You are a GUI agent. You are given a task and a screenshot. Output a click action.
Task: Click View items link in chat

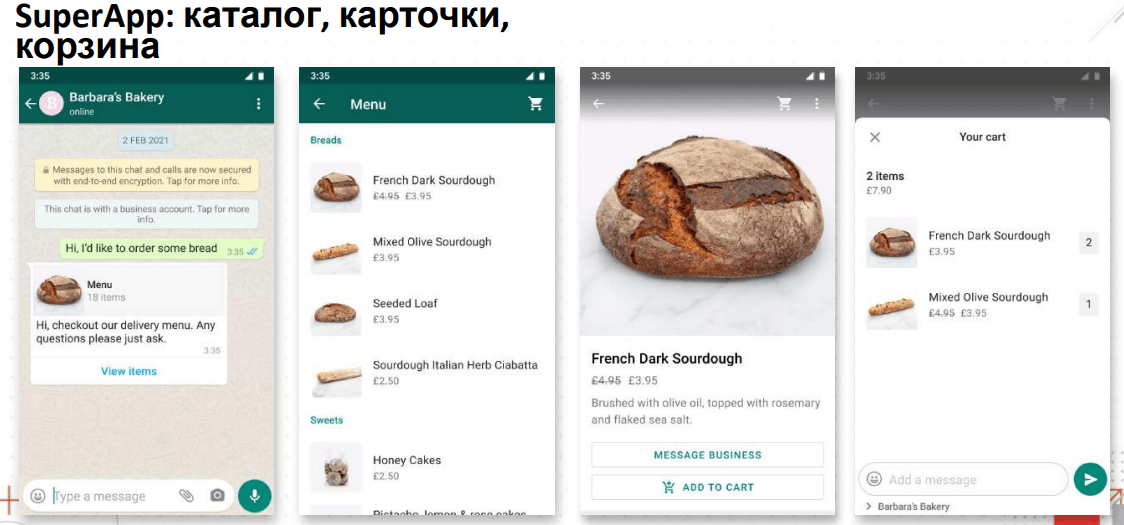[x=129, y=371]
